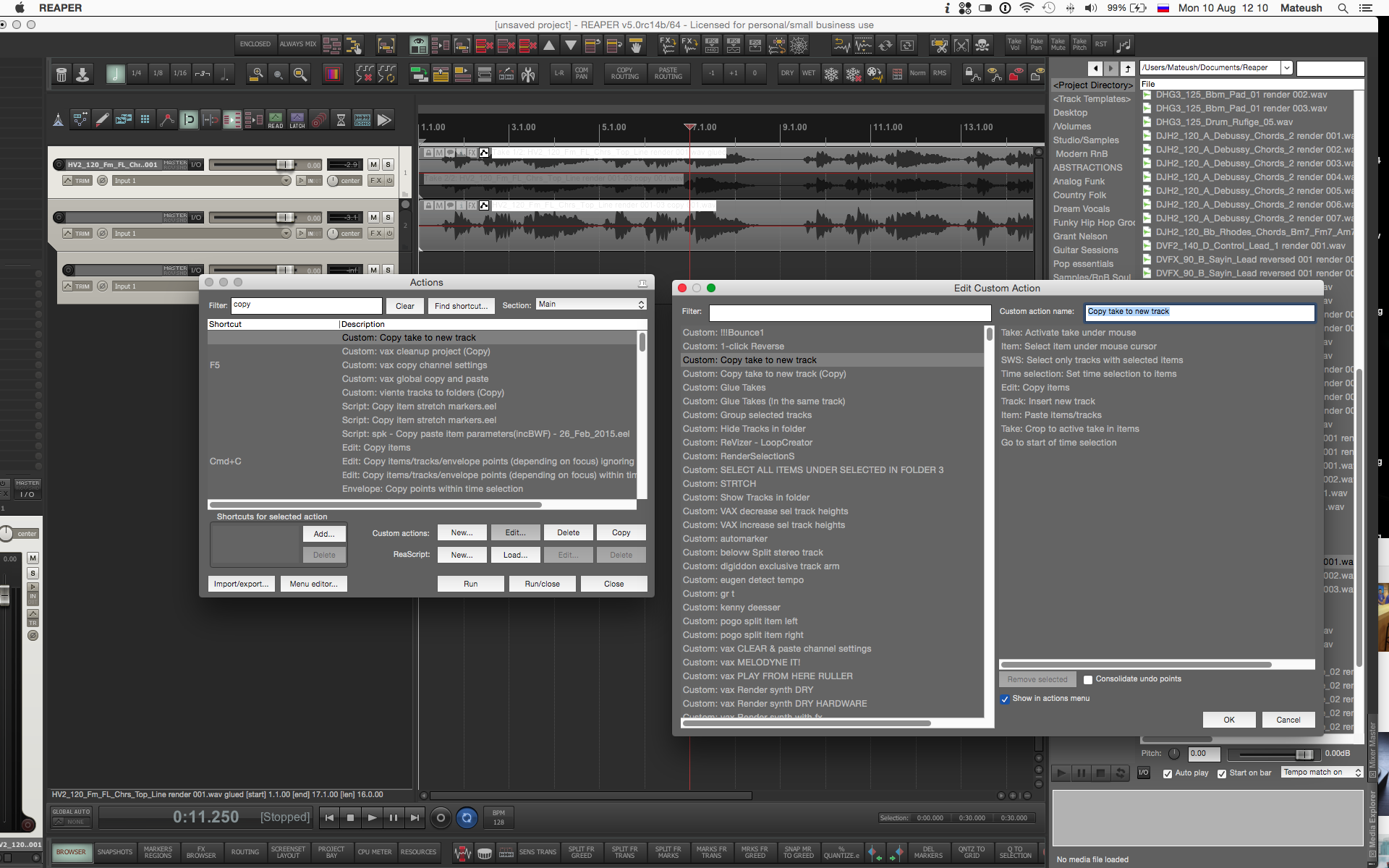Image resolution: width=1389 pixels, height=868 pixels.
Task: Click the media browser up-directory arrow
Action: 1127,69
